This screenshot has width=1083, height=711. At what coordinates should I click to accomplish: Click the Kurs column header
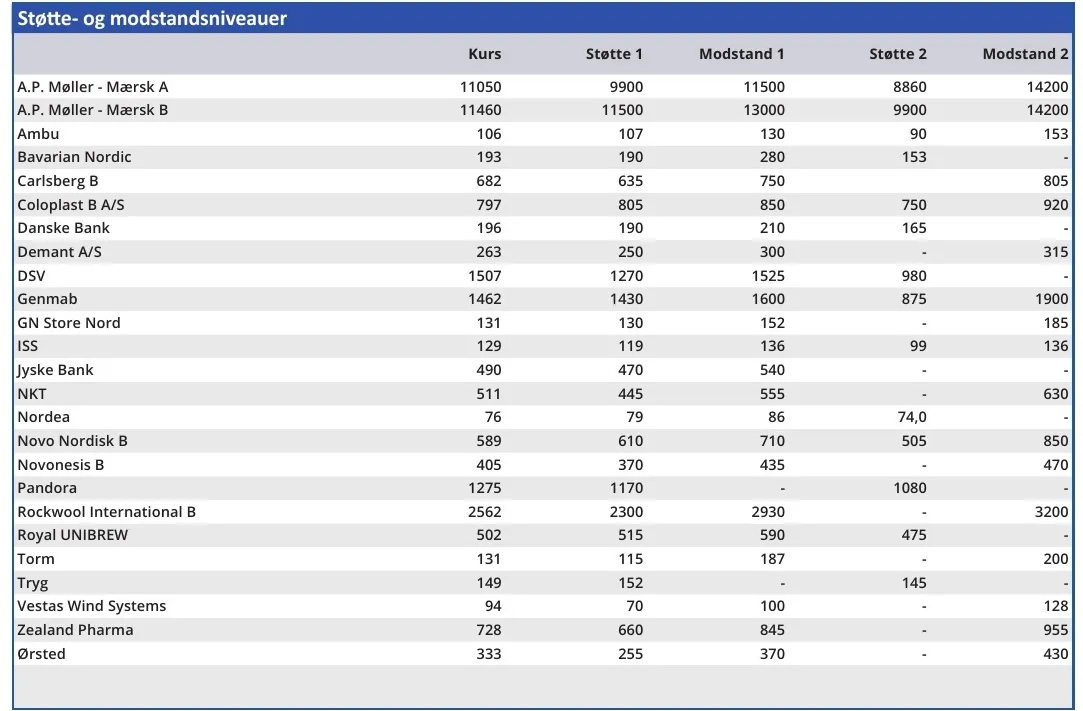(484, 54)
